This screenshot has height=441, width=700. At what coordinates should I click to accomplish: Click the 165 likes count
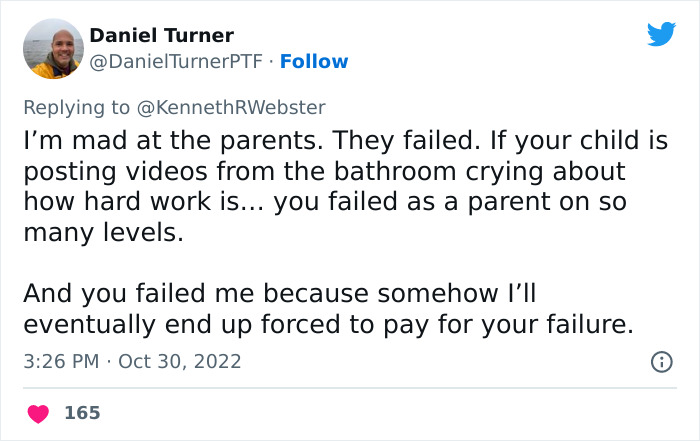pos(82,413)
